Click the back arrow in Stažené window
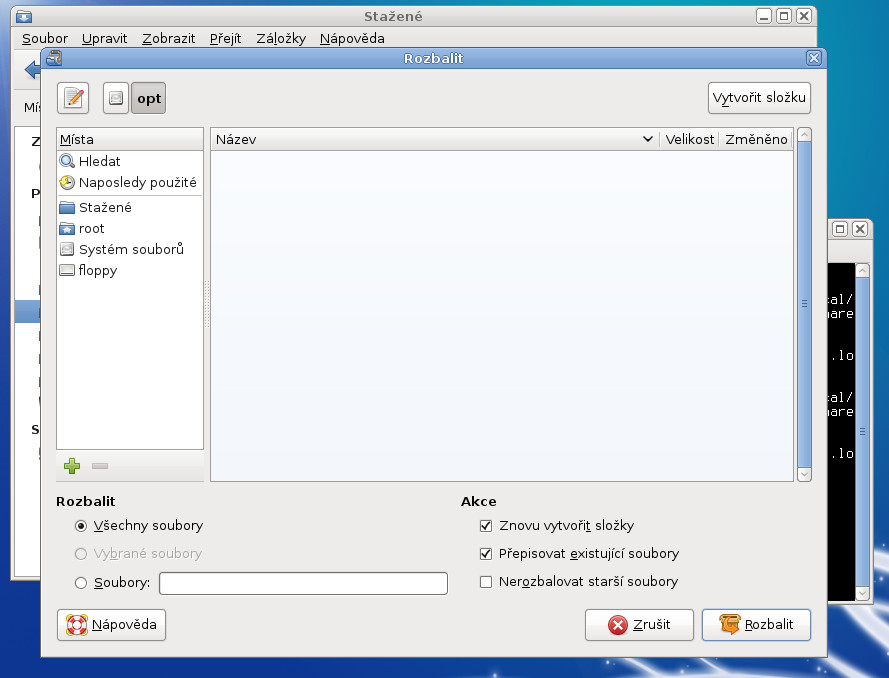This screenshot has width=889, height=678. [x=32, y=70]
